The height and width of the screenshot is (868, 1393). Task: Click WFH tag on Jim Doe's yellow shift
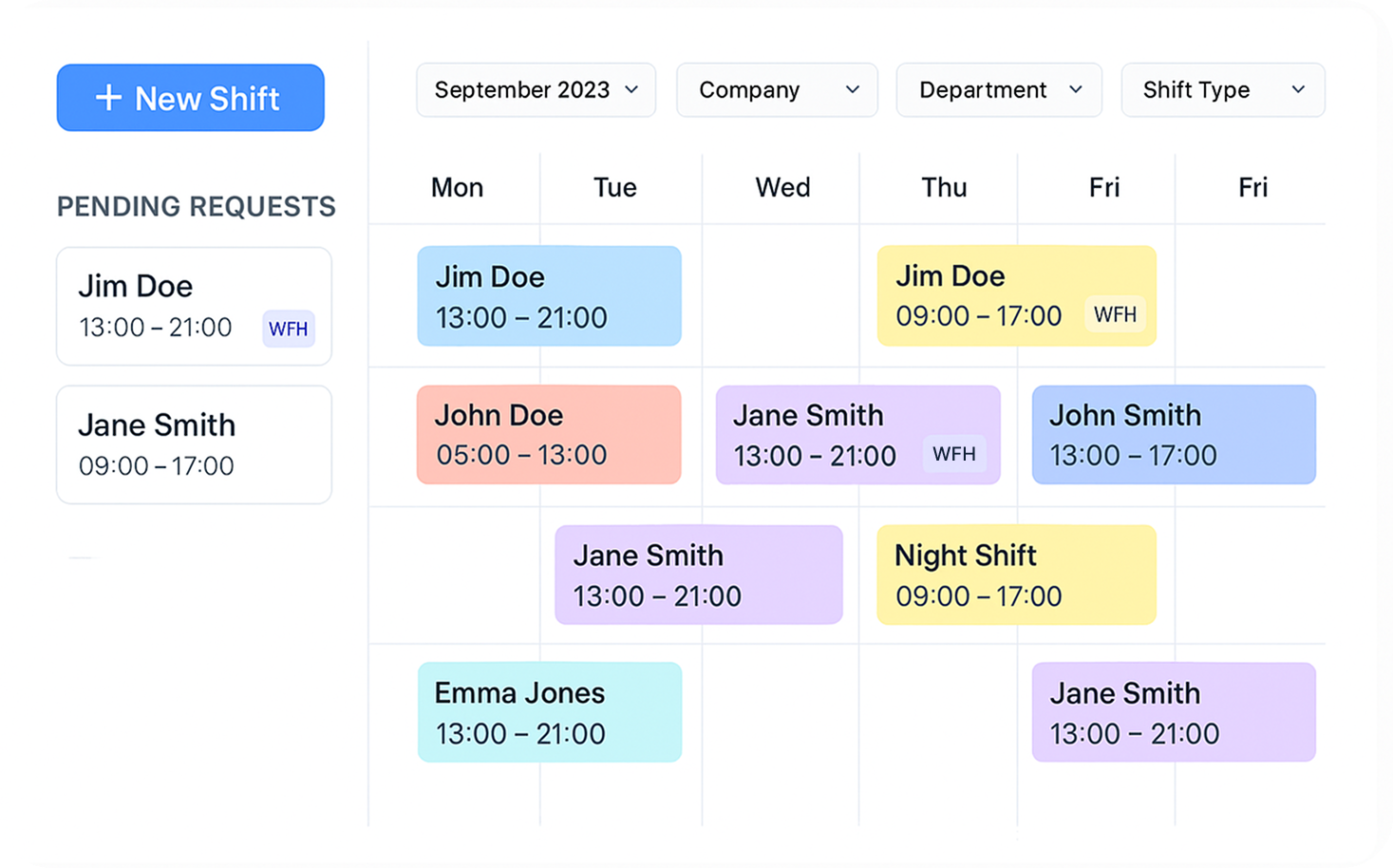[x=1115, y=314]
